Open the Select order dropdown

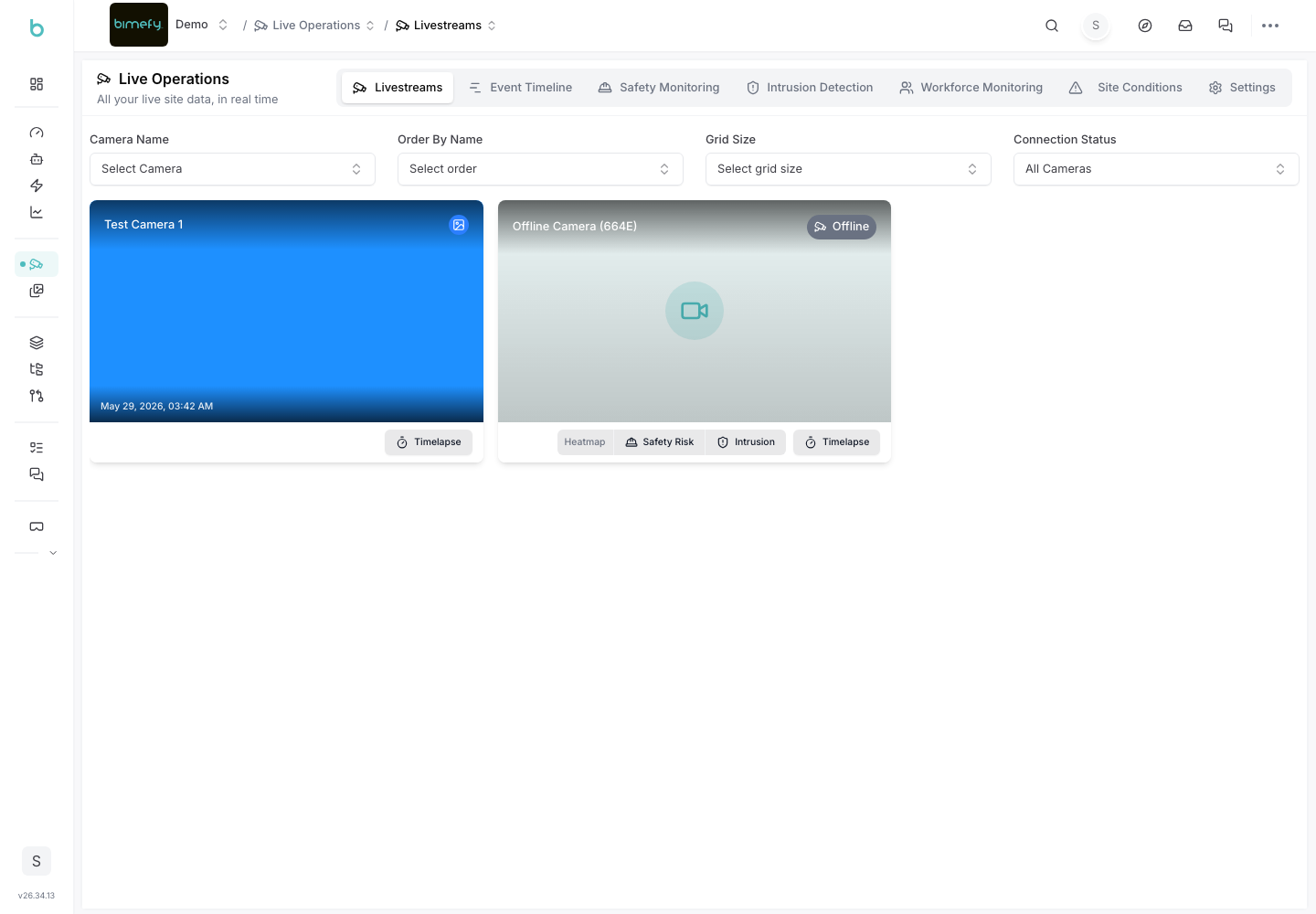[x=540, y=169]
